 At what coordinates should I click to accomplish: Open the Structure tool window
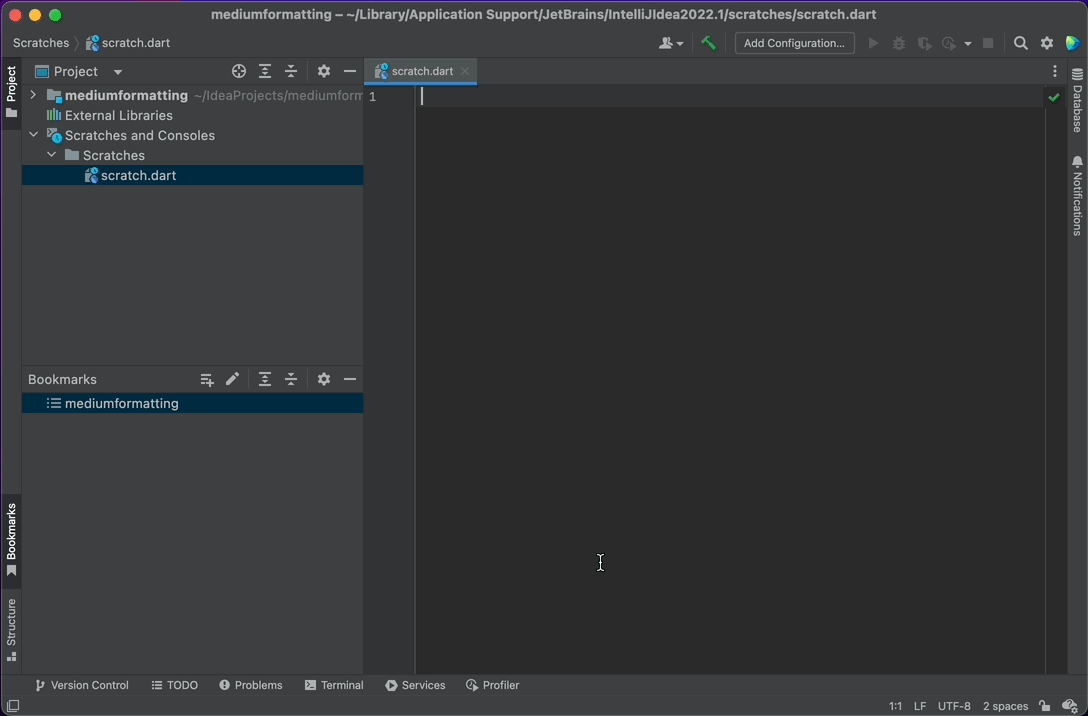[x=10, y=628]
